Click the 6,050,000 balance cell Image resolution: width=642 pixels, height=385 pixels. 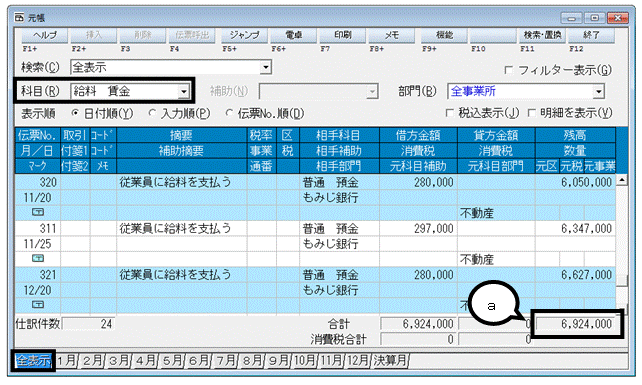(x=575, y=182)
